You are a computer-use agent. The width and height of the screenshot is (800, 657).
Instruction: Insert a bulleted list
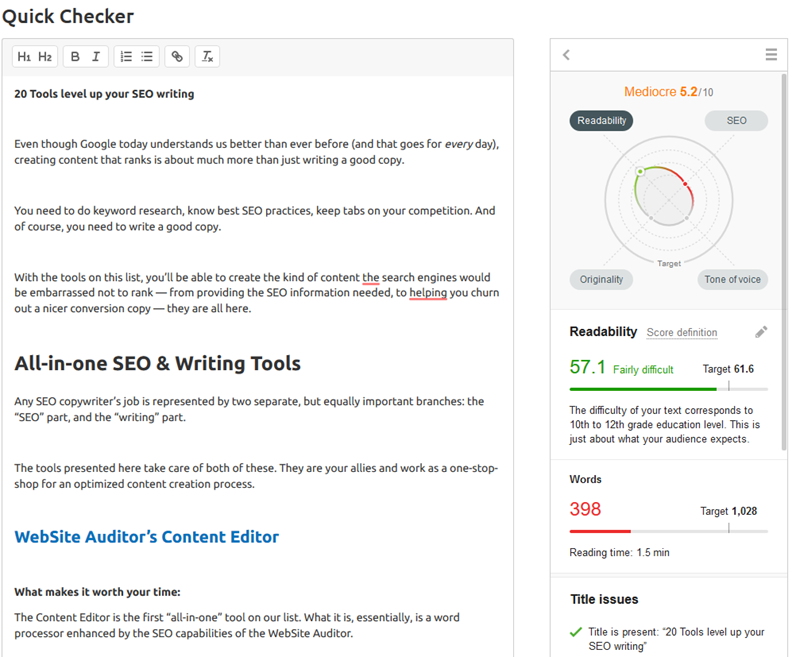(x=147, y=57)
